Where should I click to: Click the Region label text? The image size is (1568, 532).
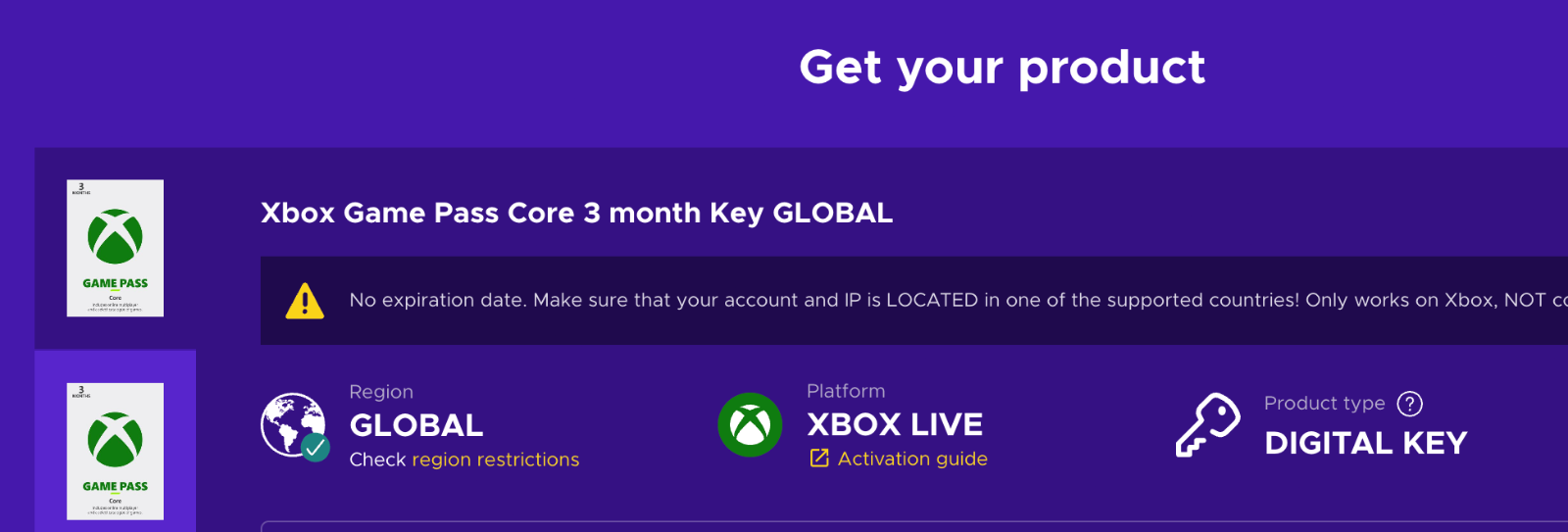[x=381, y=392]
